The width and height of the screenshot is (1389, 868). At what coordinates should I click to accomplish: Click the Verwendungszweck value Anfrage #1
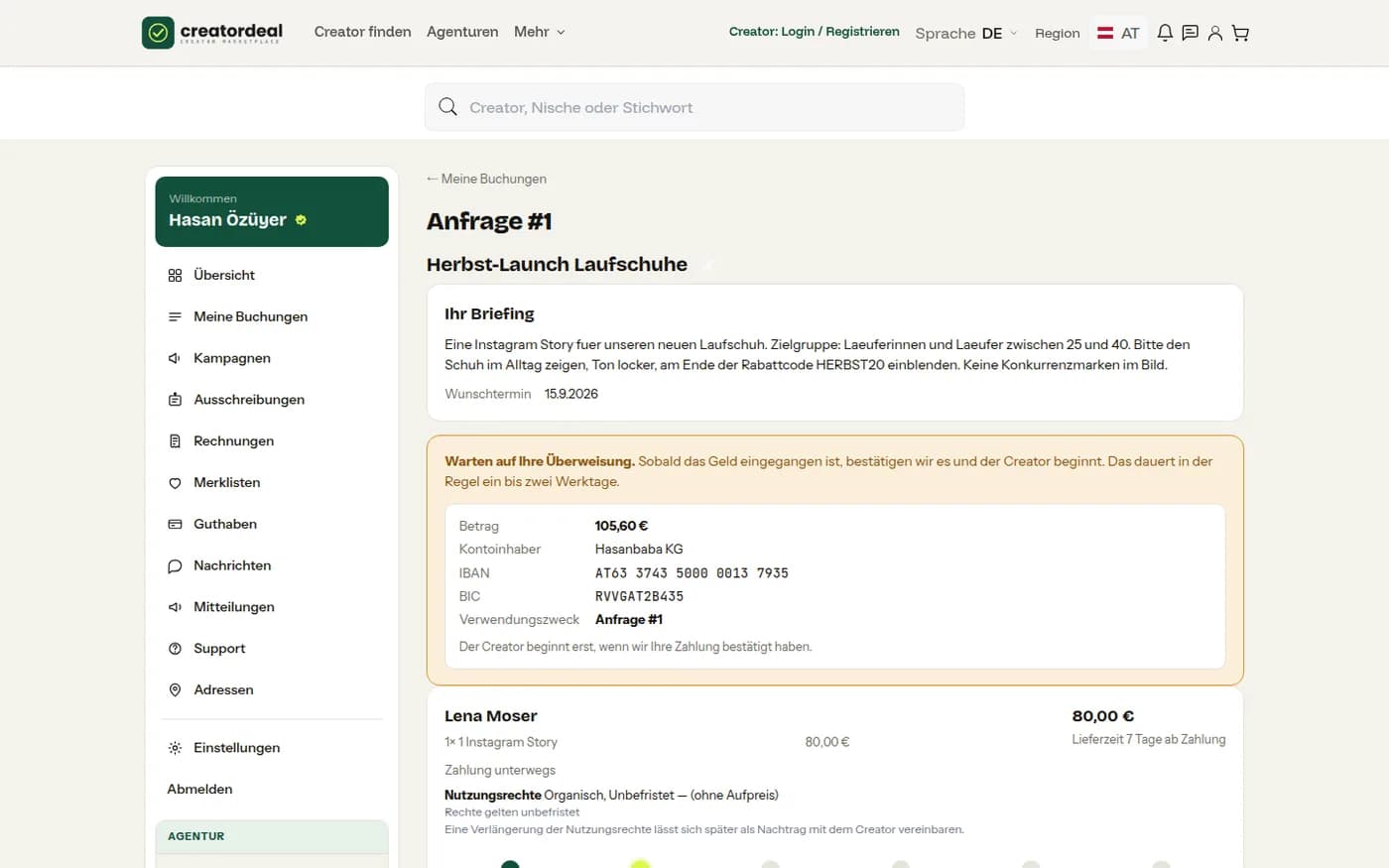pyautogui.click(x=629, y=619)
